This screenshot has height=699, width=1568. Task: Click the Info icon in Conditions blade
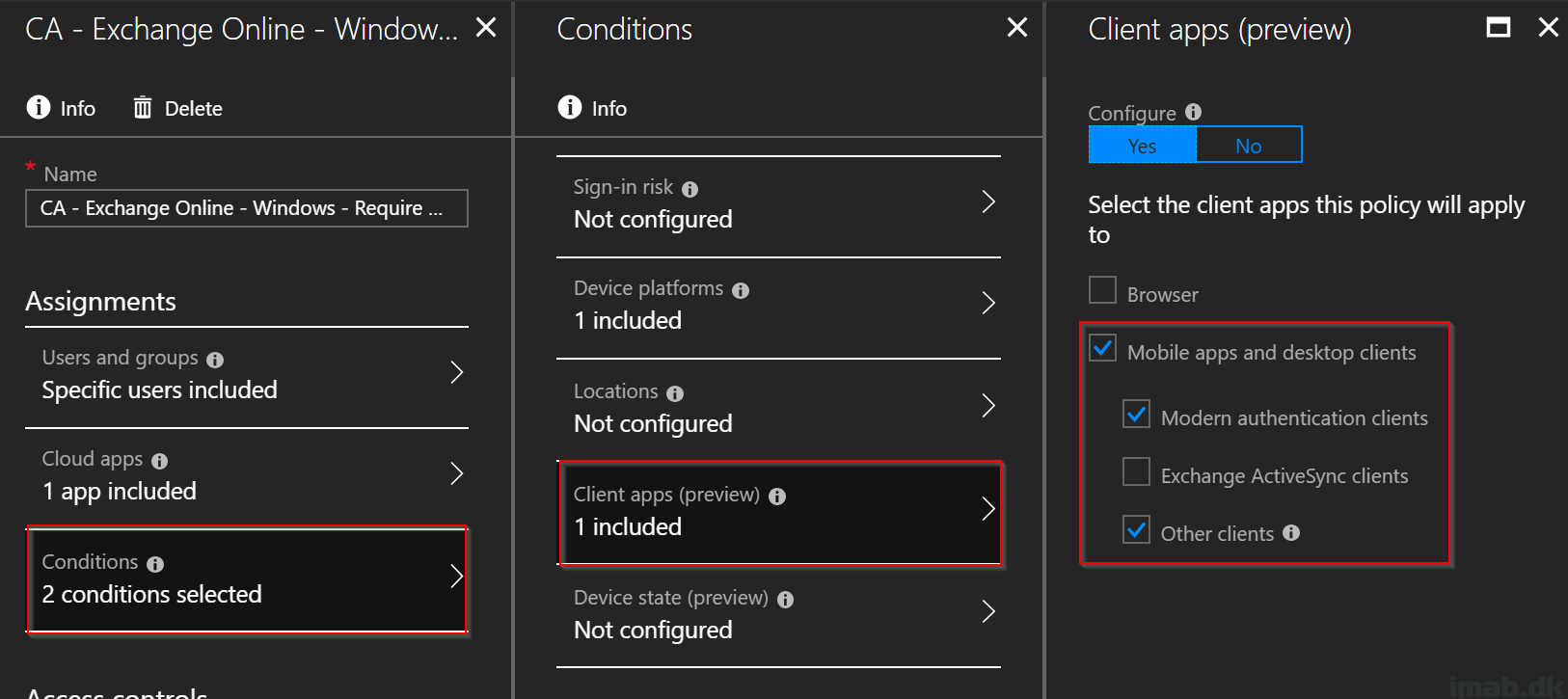(570, 107)
